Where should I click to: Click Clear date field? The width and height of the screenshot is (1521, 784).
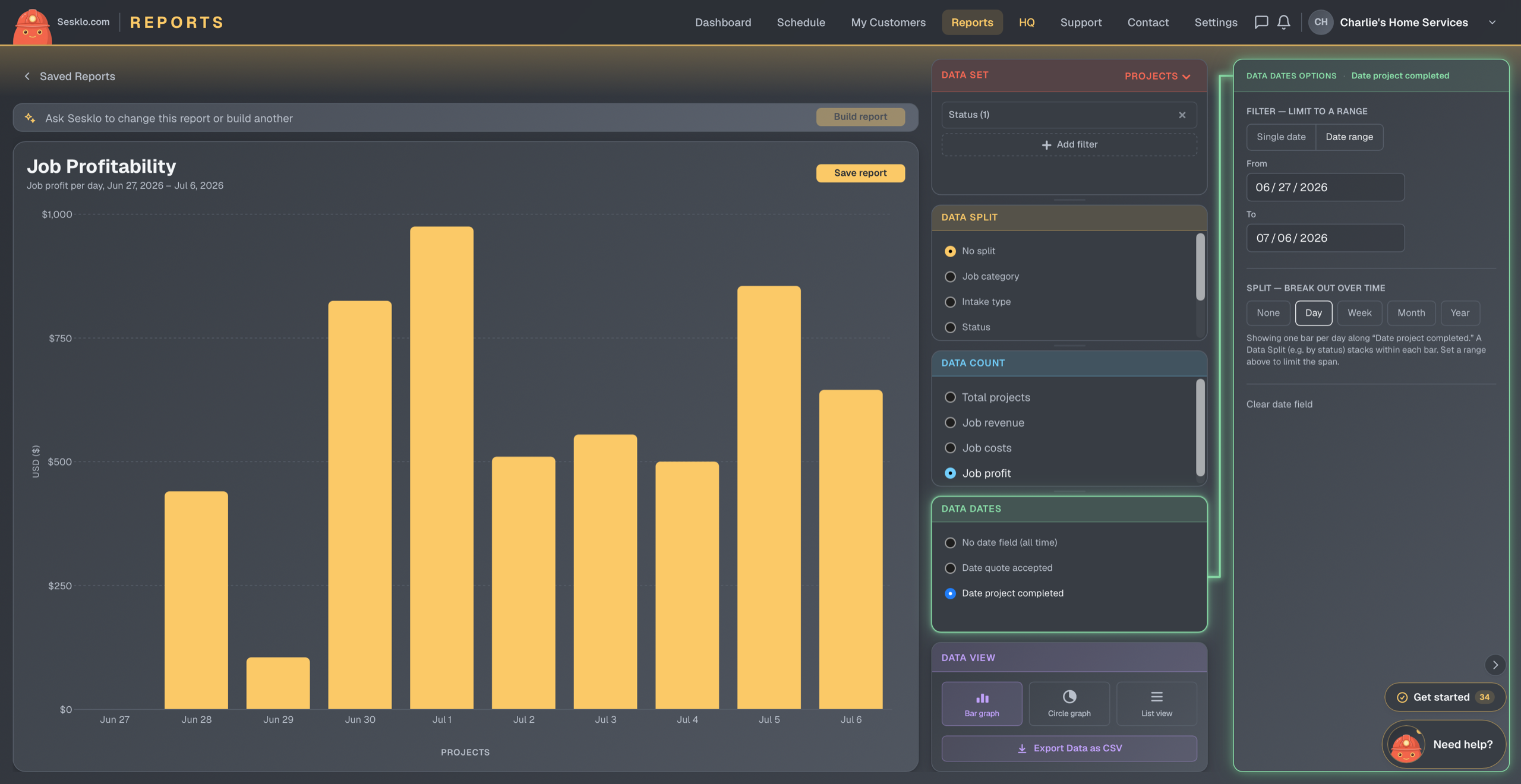tap(1279, 404)
